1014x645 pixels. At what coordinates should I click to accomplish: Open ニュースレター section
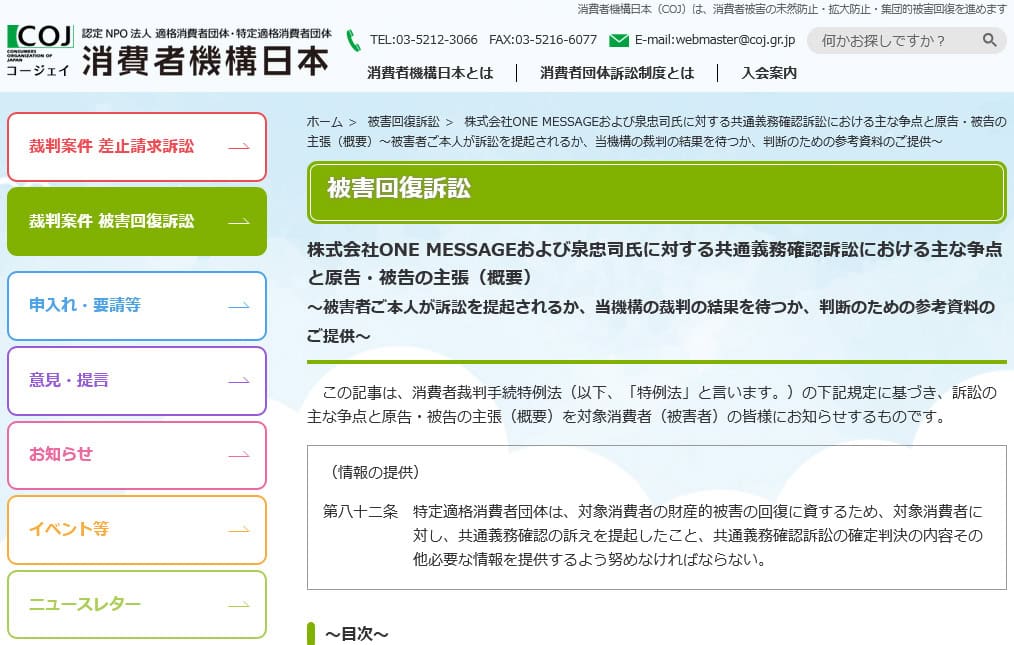coord(137,605)
